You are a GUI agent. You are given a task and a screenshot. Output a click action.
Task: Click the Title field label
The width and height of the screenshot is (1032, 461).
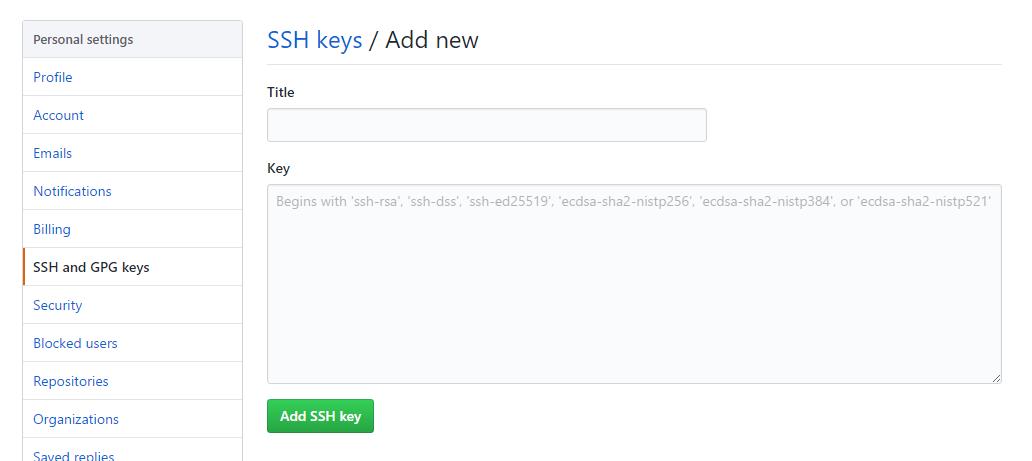point(281,92)
